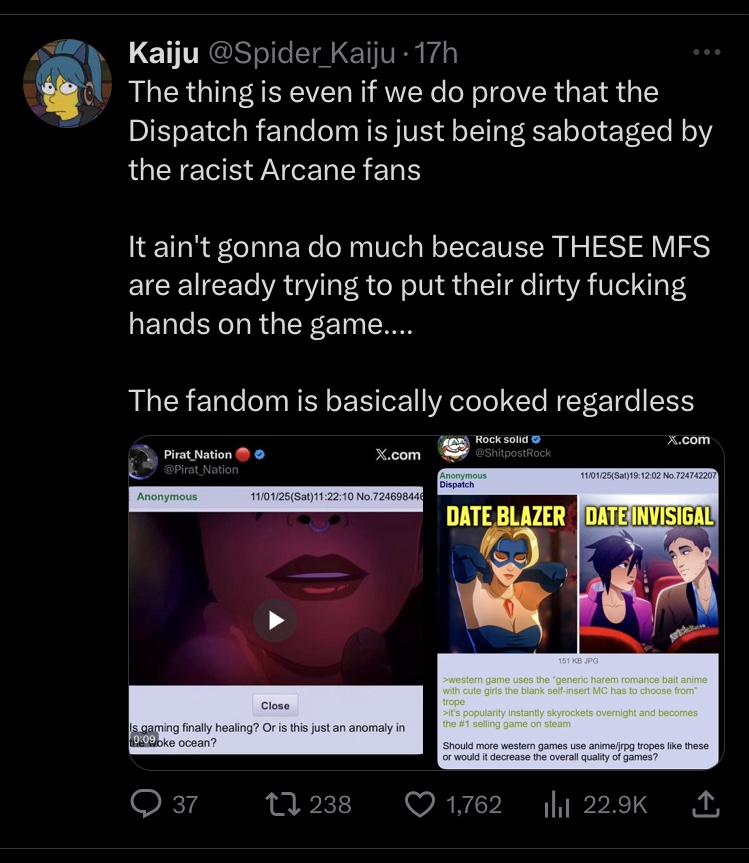749x863 pixels.
Task: Click the share upload arrow icon
Action: click(x=706, y=804)
